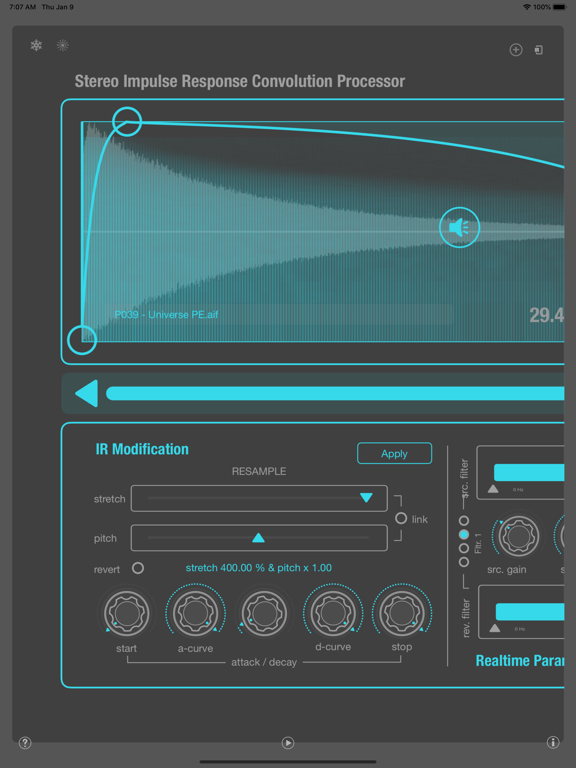
Task: Open the info icon at bottom right
Action: click(553, 743)
